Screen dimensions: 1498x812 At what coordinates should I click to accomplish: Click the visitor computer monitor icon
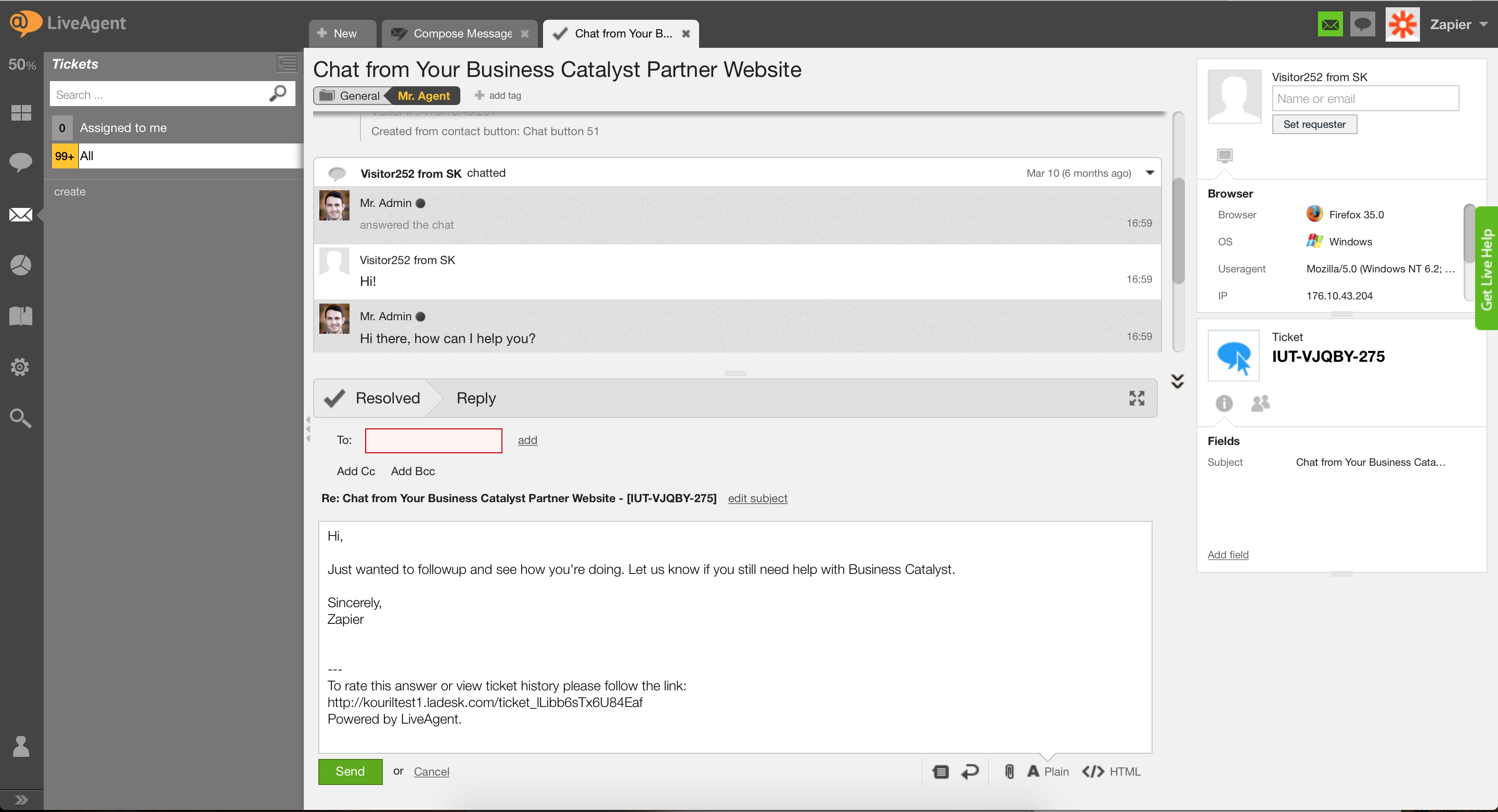click(x=1225, y=156)
